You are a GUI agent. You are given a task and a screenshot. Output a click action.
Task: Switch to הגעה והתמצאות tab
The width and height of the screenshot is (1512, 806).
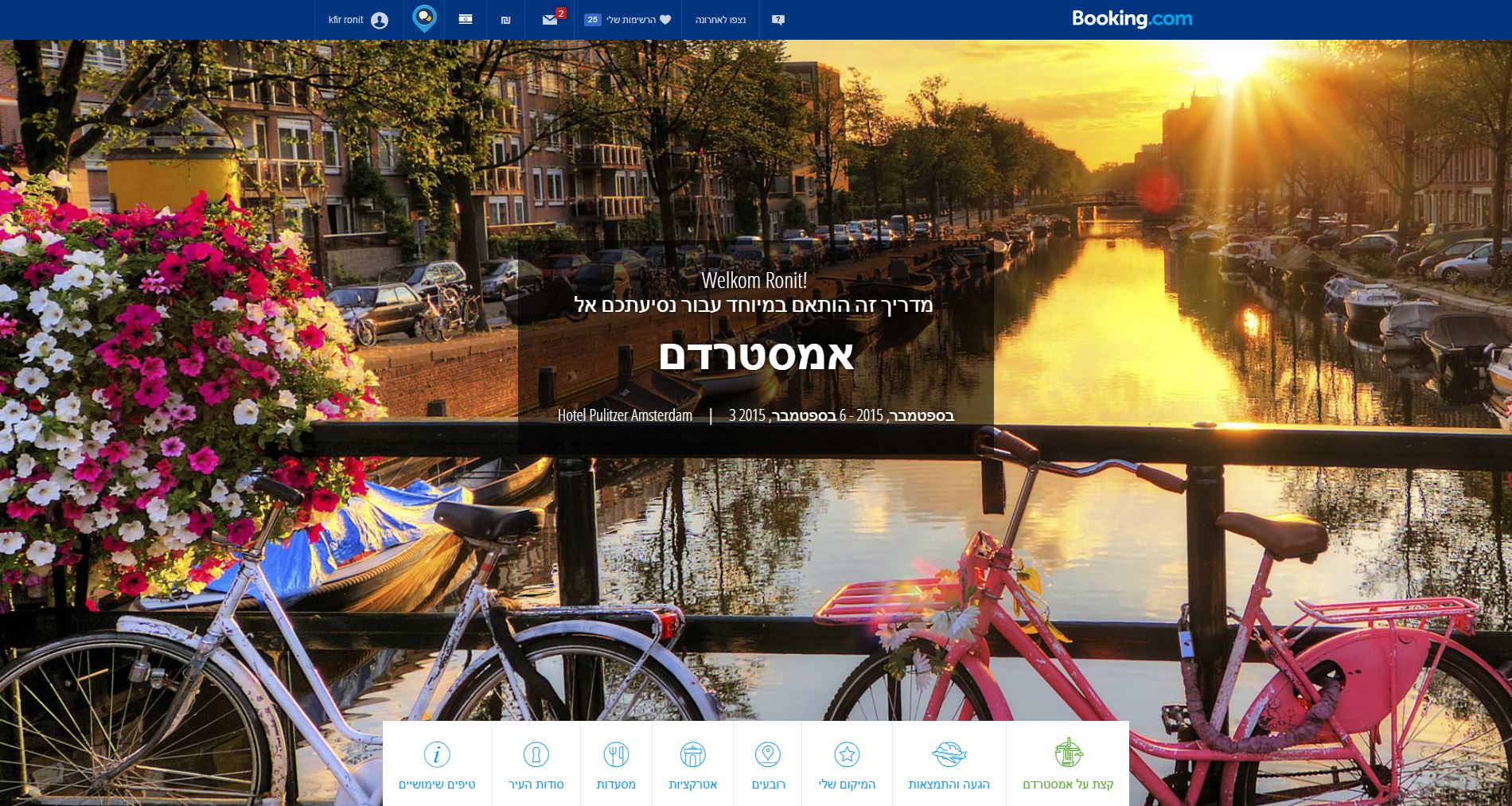click(949, 764)
